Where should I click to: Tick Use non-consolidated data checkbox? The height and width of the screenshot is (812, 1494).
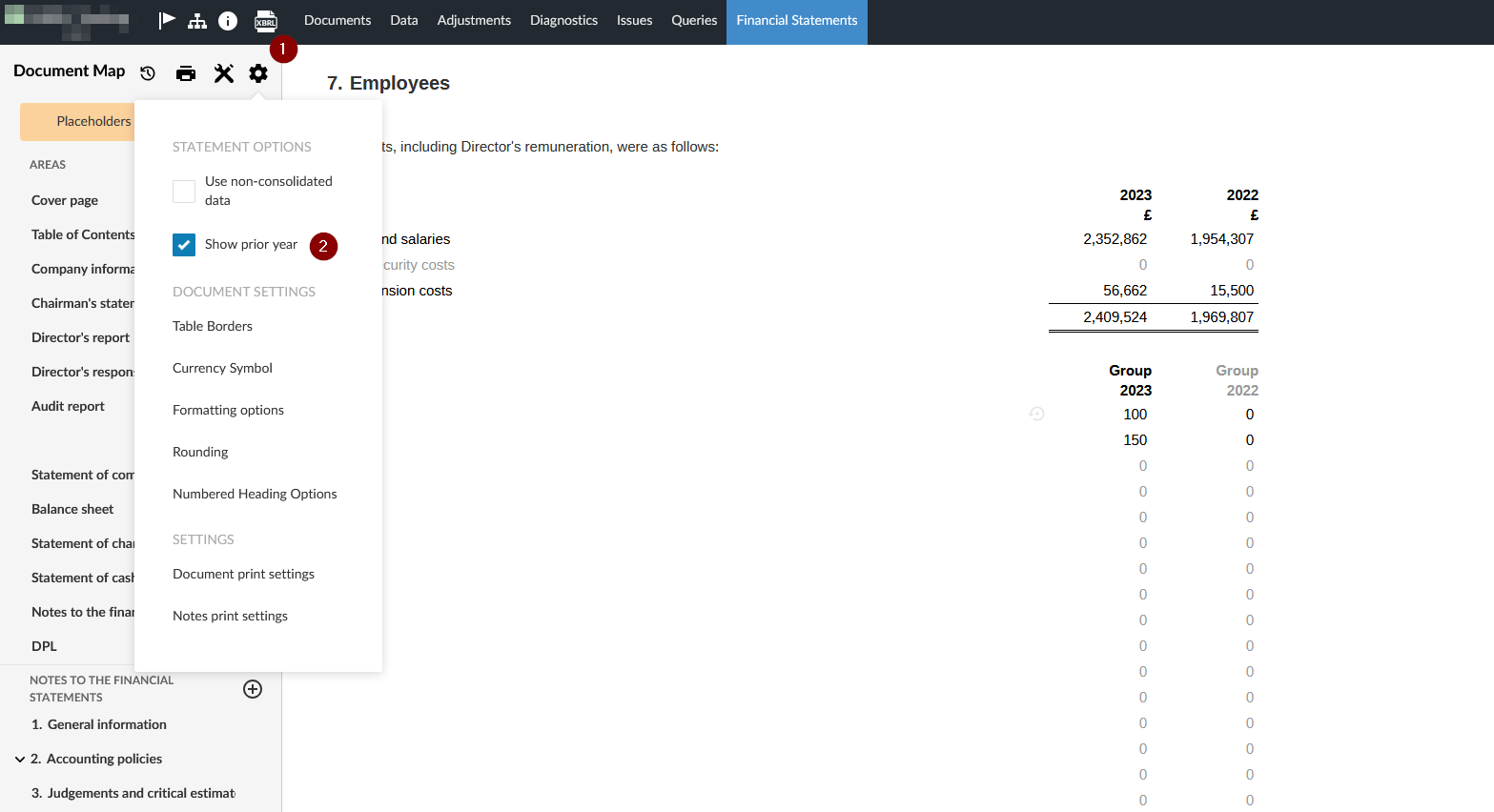[x=184, y=191]
